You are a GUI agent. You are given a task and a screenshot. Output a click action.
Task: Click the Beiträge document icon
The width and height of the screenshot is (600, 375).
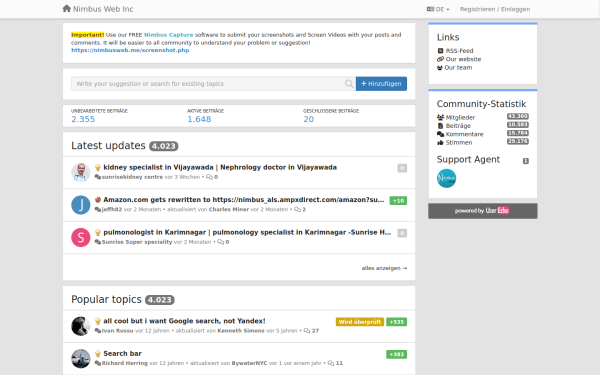click(x=440, y=126)
